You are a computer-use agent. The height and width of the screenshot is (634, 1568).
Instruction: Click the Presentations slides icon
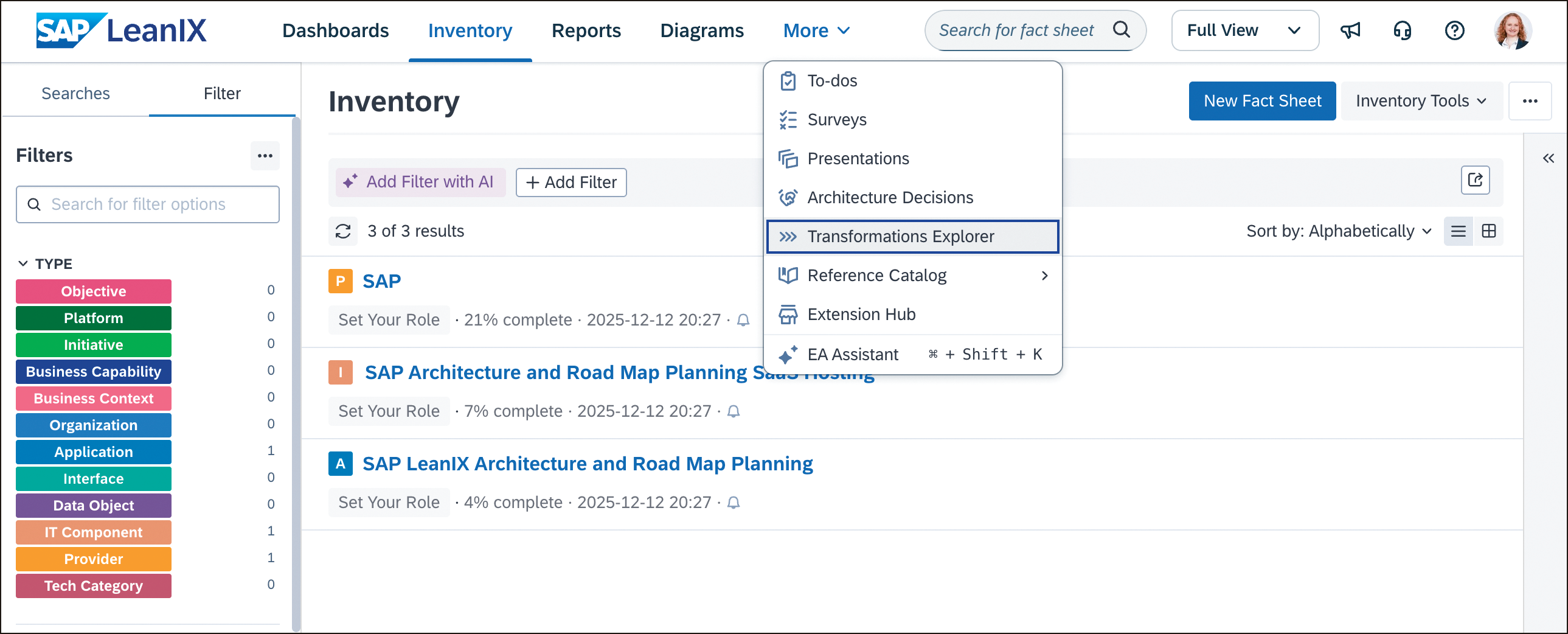coord(788,159)
